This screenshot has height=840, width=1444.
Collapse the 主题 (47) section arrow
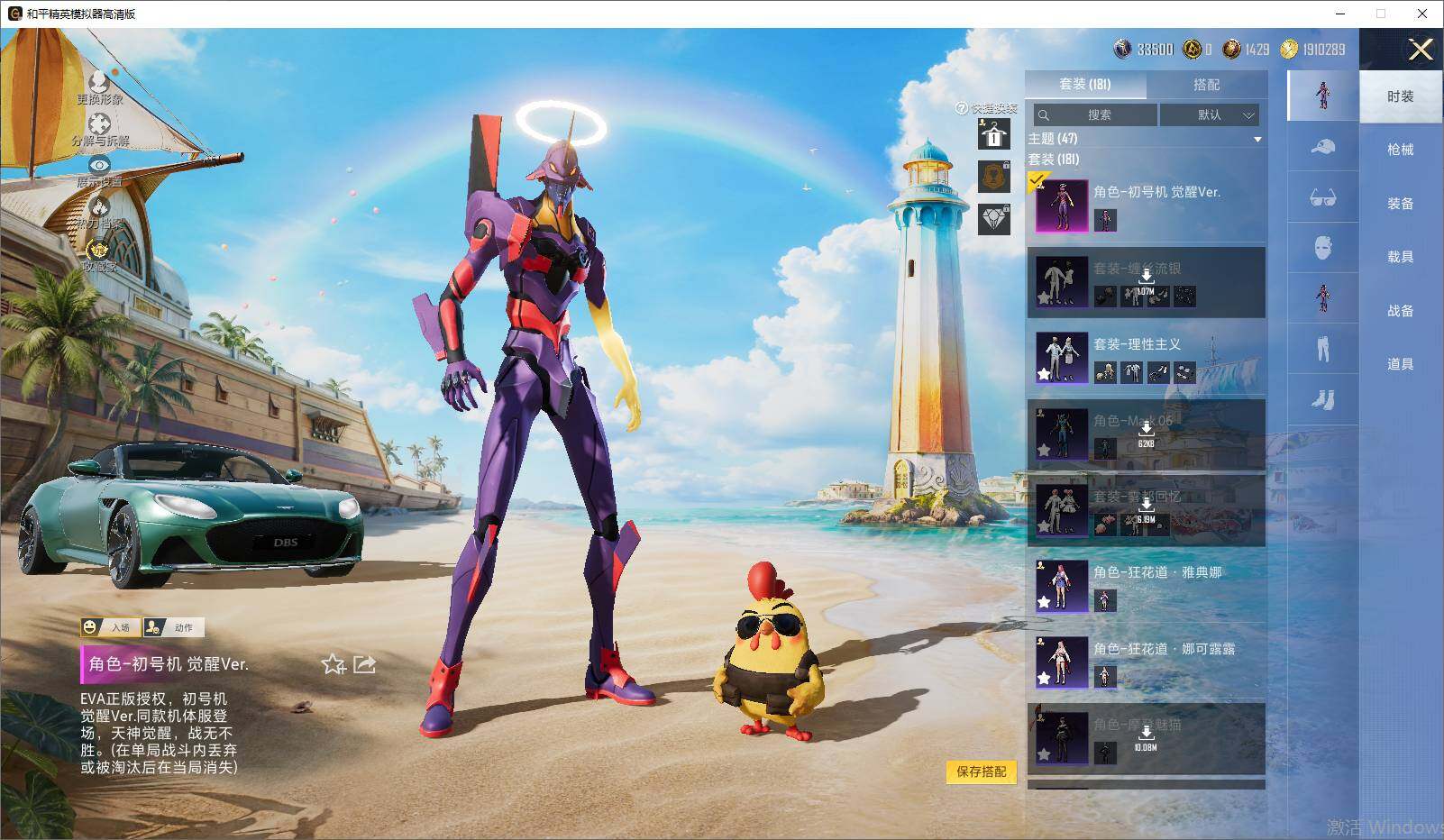coord(1257,140)
